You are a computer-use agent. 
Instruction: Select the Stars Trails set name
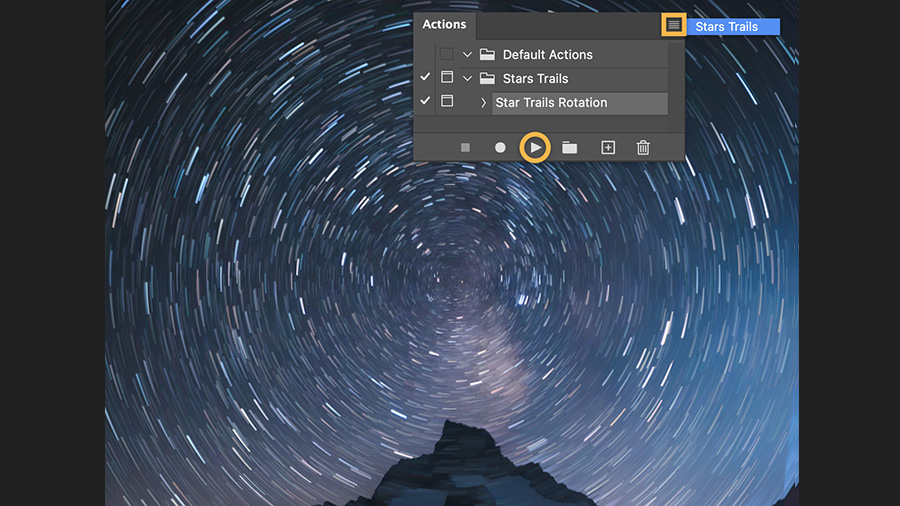point(536,79)
